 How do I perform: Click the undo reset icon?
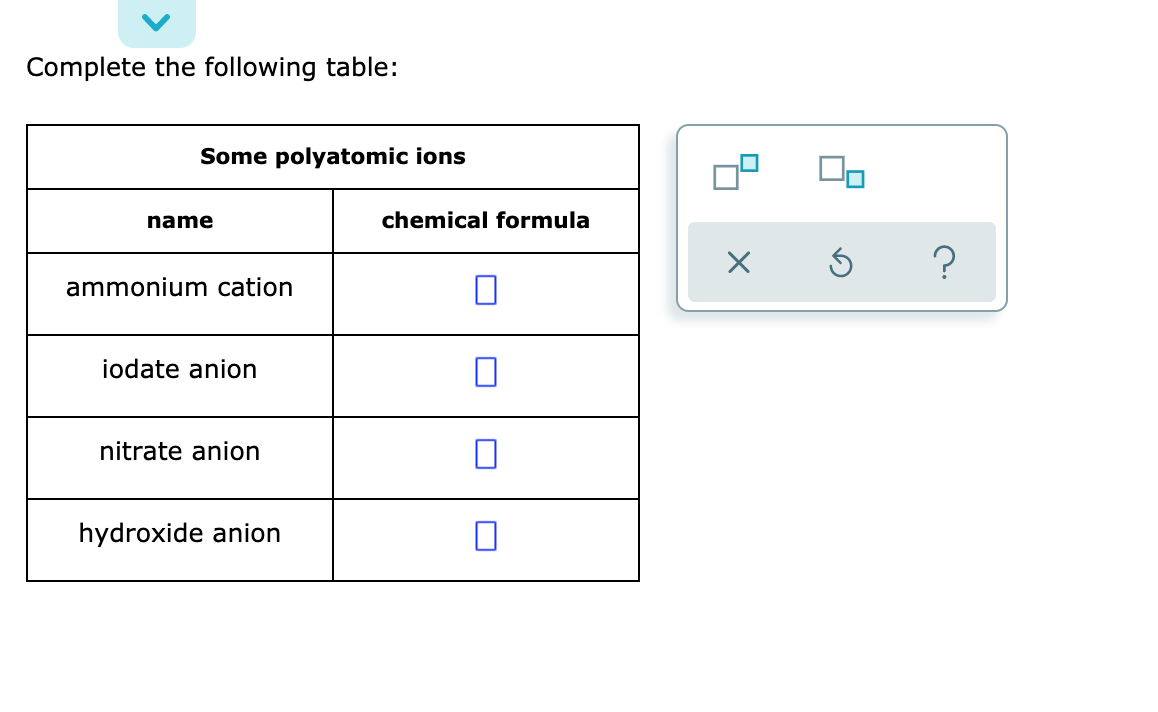[x=841, y=262]
